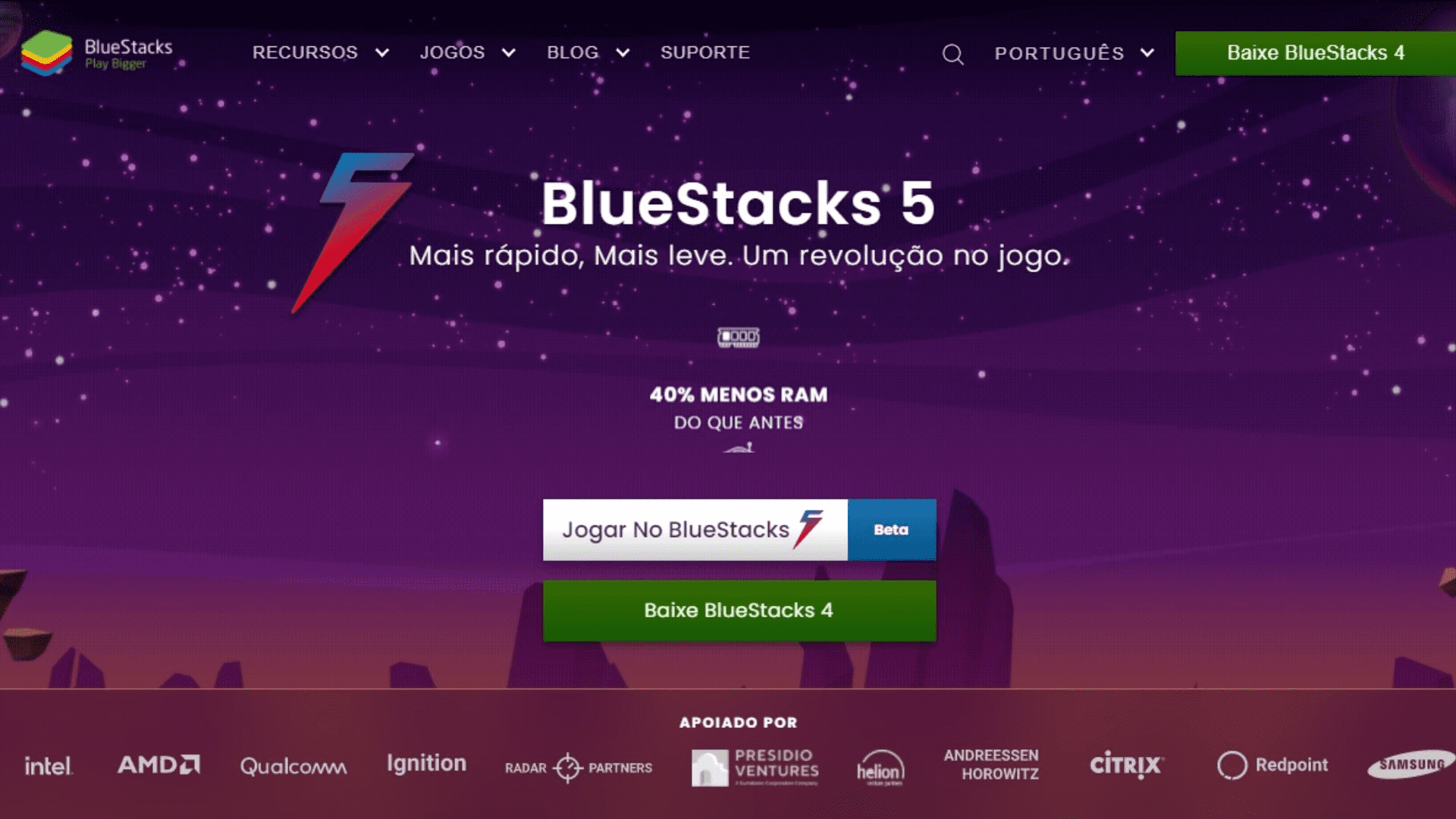Click the BlueStacks 5 heading text
Screen dimensions: 1456x819
[738, 203]
